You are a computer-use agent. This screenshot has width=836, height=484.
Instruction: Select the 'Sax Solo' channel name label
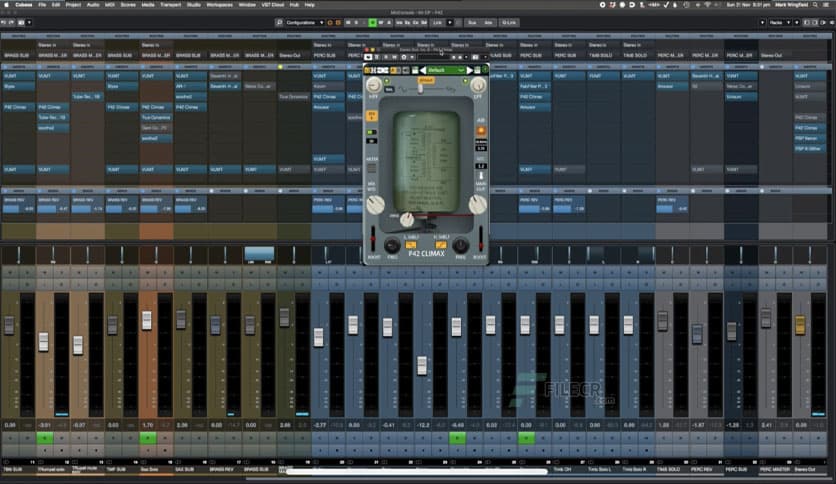pyautogui.click(x=149, y=470)
